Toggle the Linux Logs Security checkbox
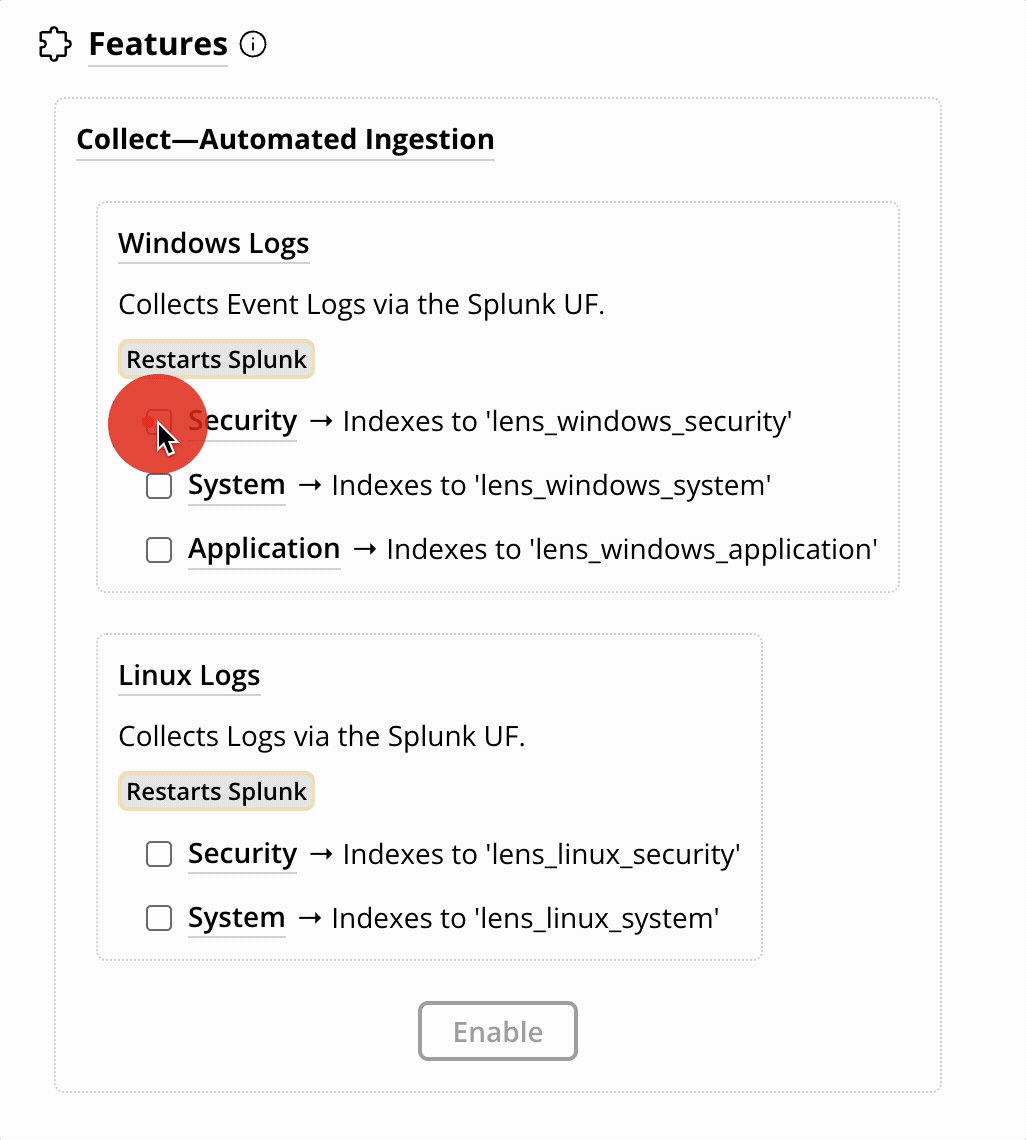This screenshot has width=1026, height=1140. tap(159, 854)
